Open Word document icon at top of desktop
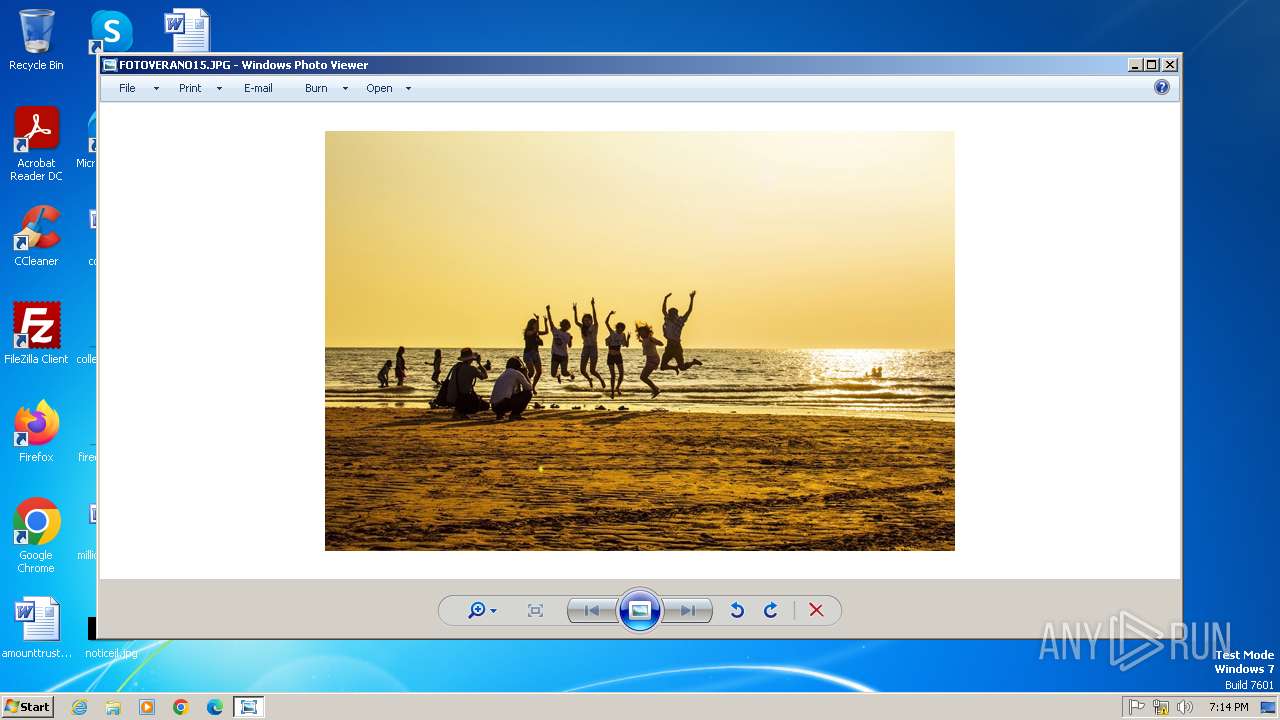Screen dimensions: 1280x720 click(187, 30)
